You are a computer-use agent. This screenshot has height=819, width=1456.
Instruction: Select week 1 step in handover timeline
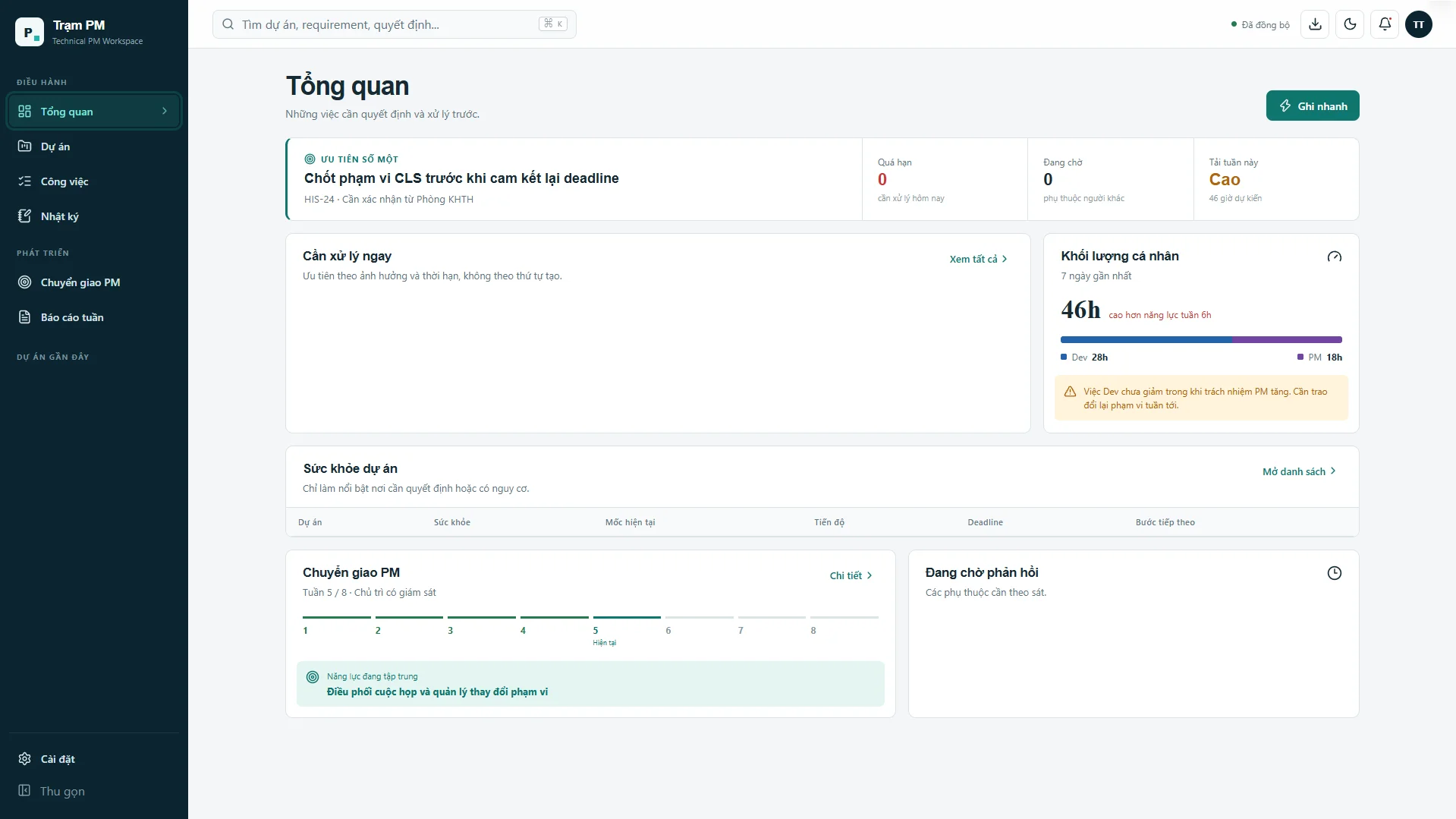pyautogui.click(x=336, y=625)
